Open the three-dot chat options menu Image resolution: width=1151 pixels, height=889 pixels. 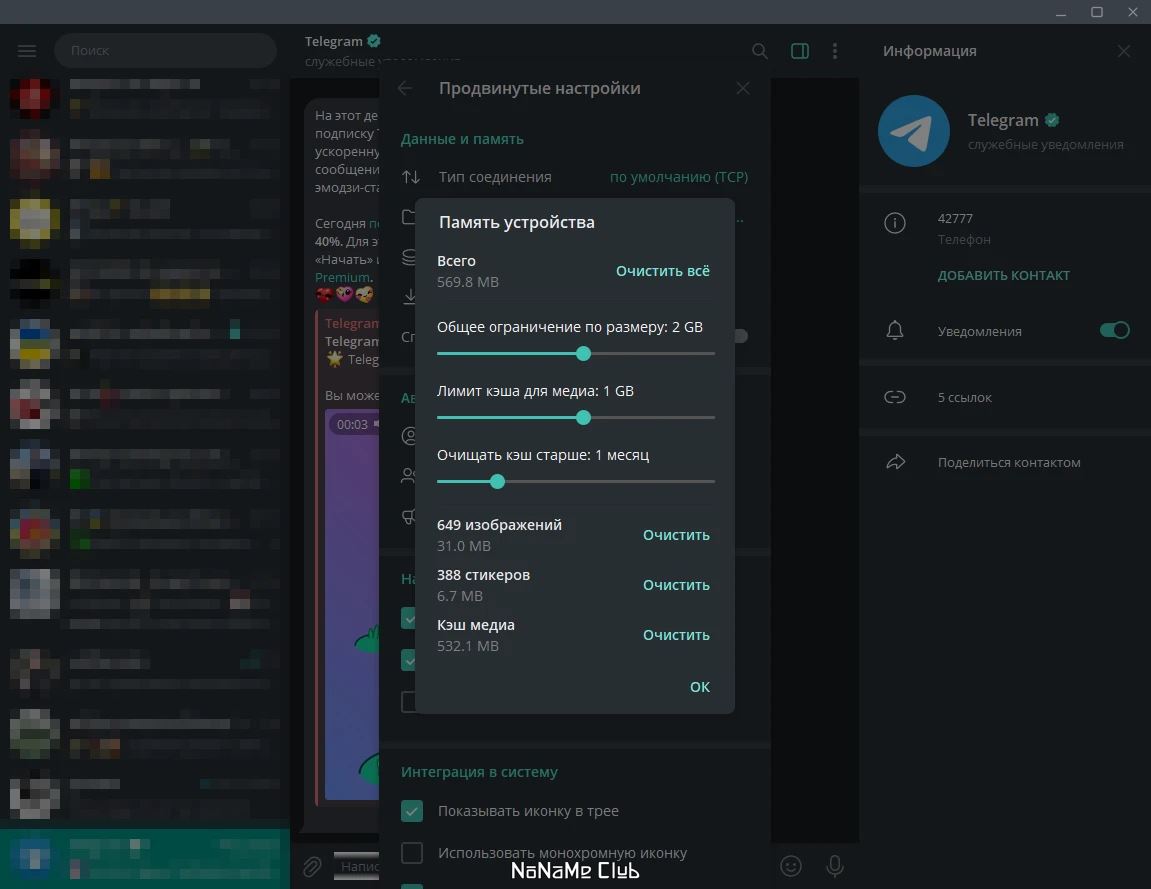[835, 51]
